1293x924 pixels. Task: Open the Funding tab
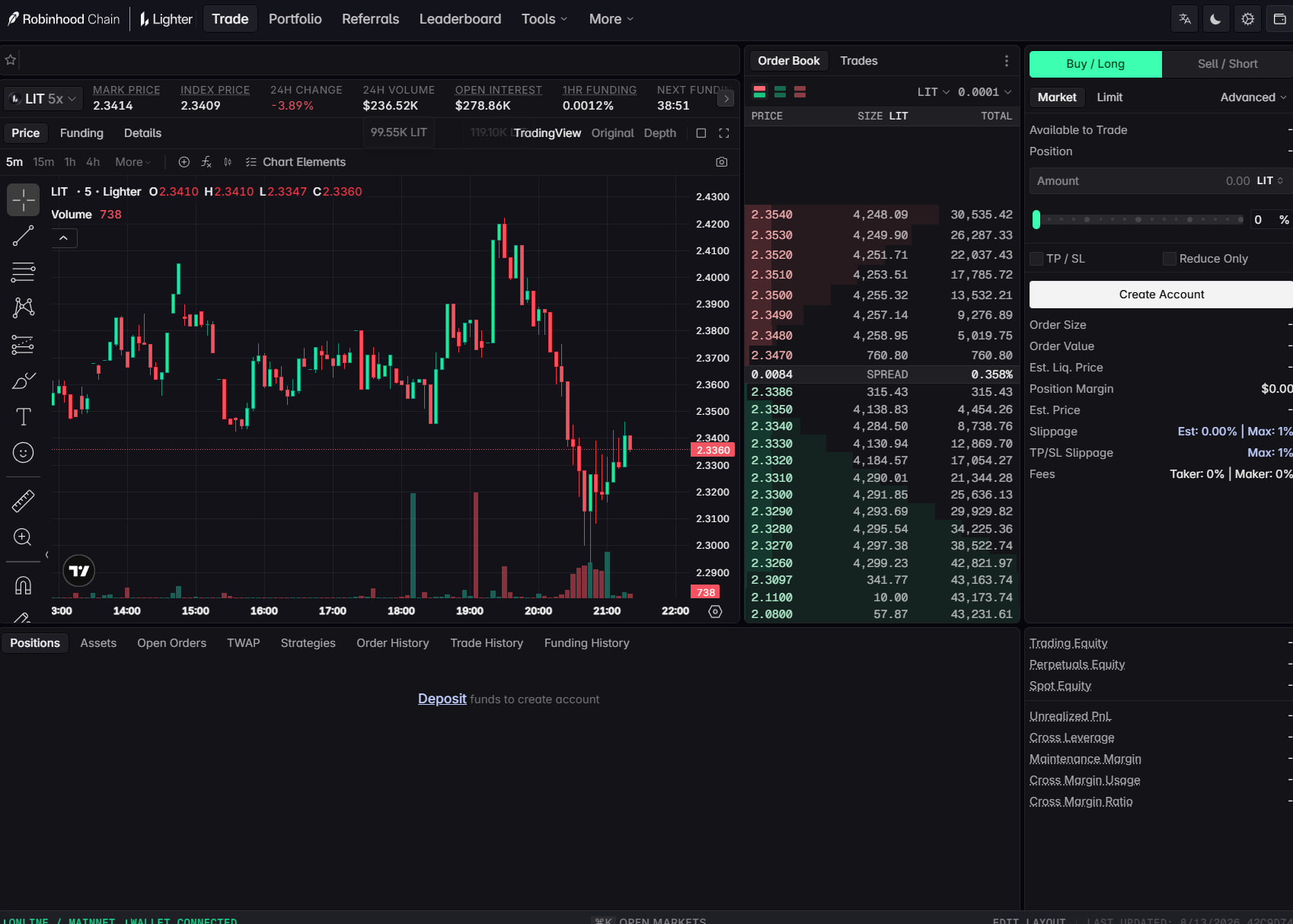(x=81, y=133)
